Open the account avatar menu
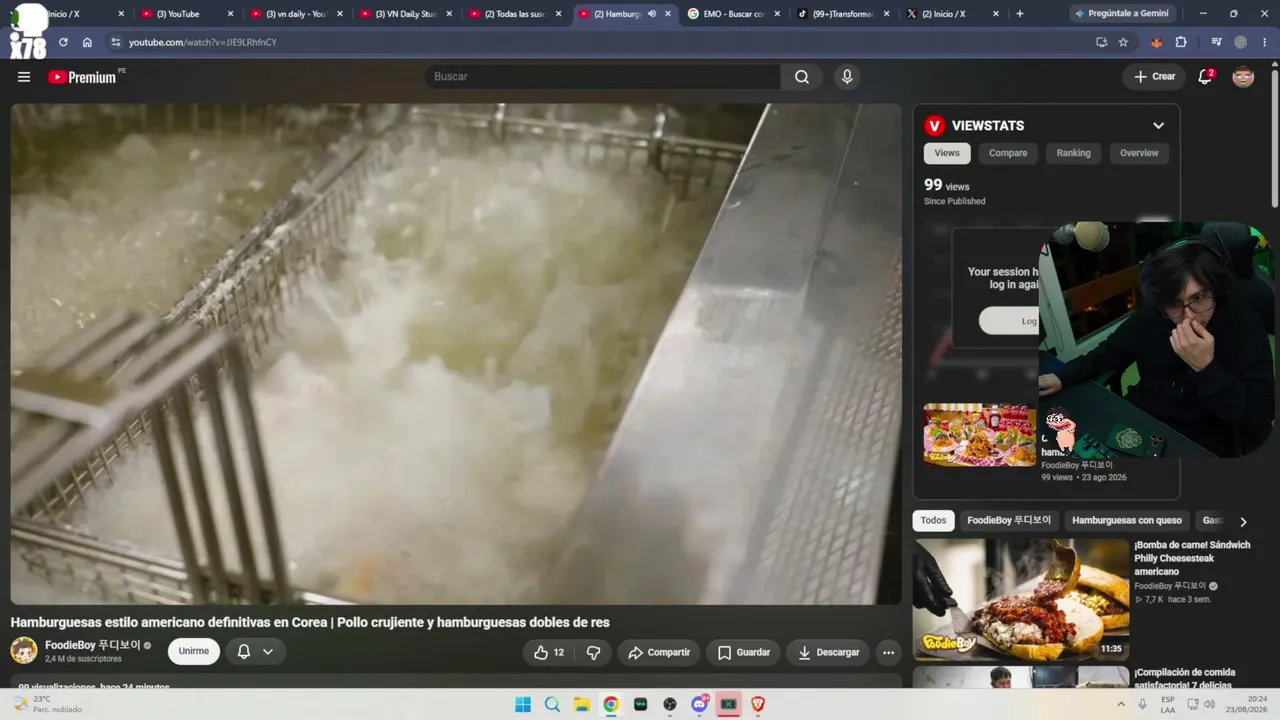This screenshot has width=1280, height=720. pyautogui.click(x=1243, y=77)
